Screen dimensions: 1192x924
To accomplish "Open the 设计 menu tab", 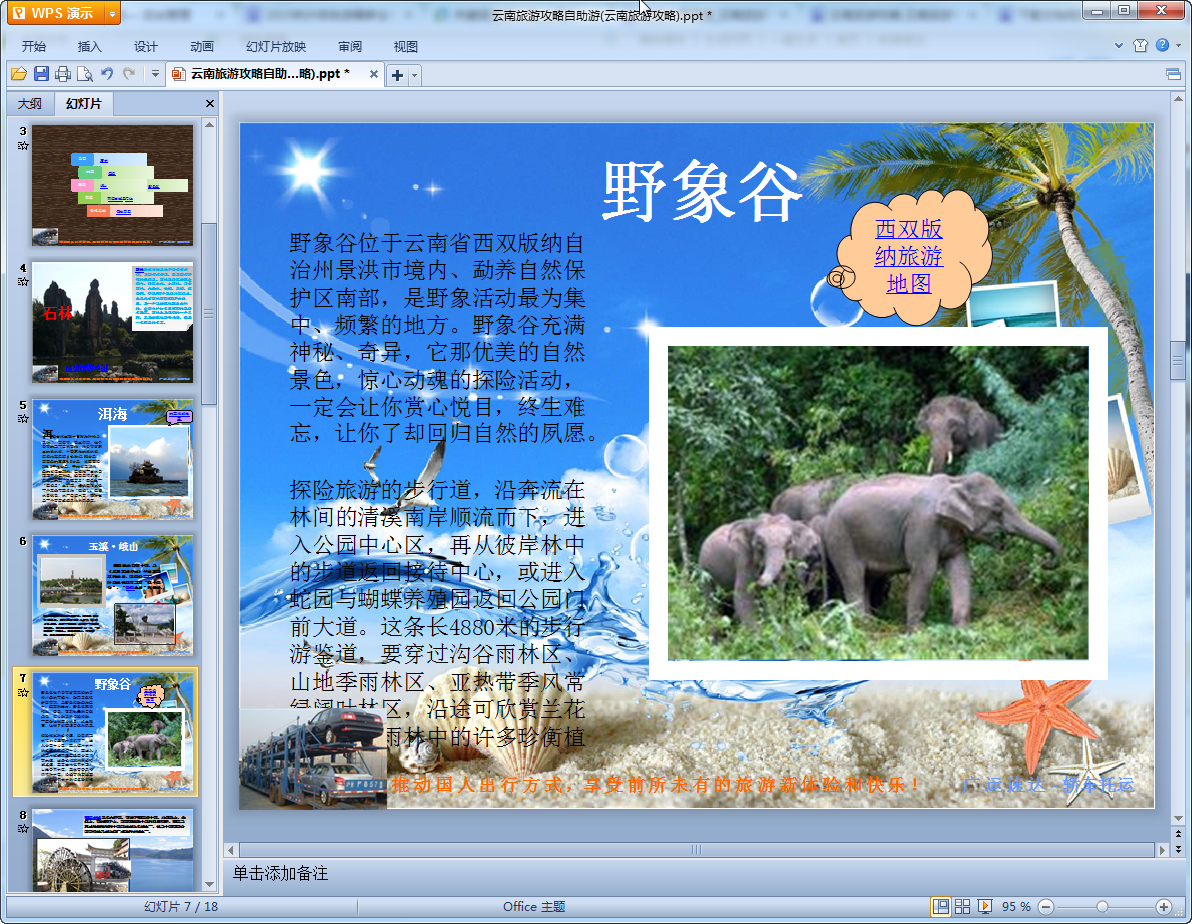I will coord(145,46).
